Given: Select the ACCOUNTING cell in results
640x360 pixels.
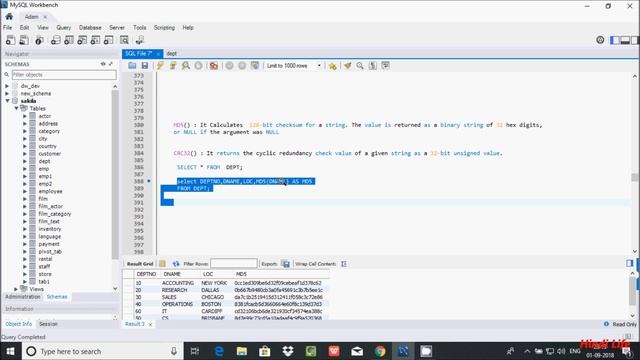Looking at the screenshot, I should click(178, 283).
